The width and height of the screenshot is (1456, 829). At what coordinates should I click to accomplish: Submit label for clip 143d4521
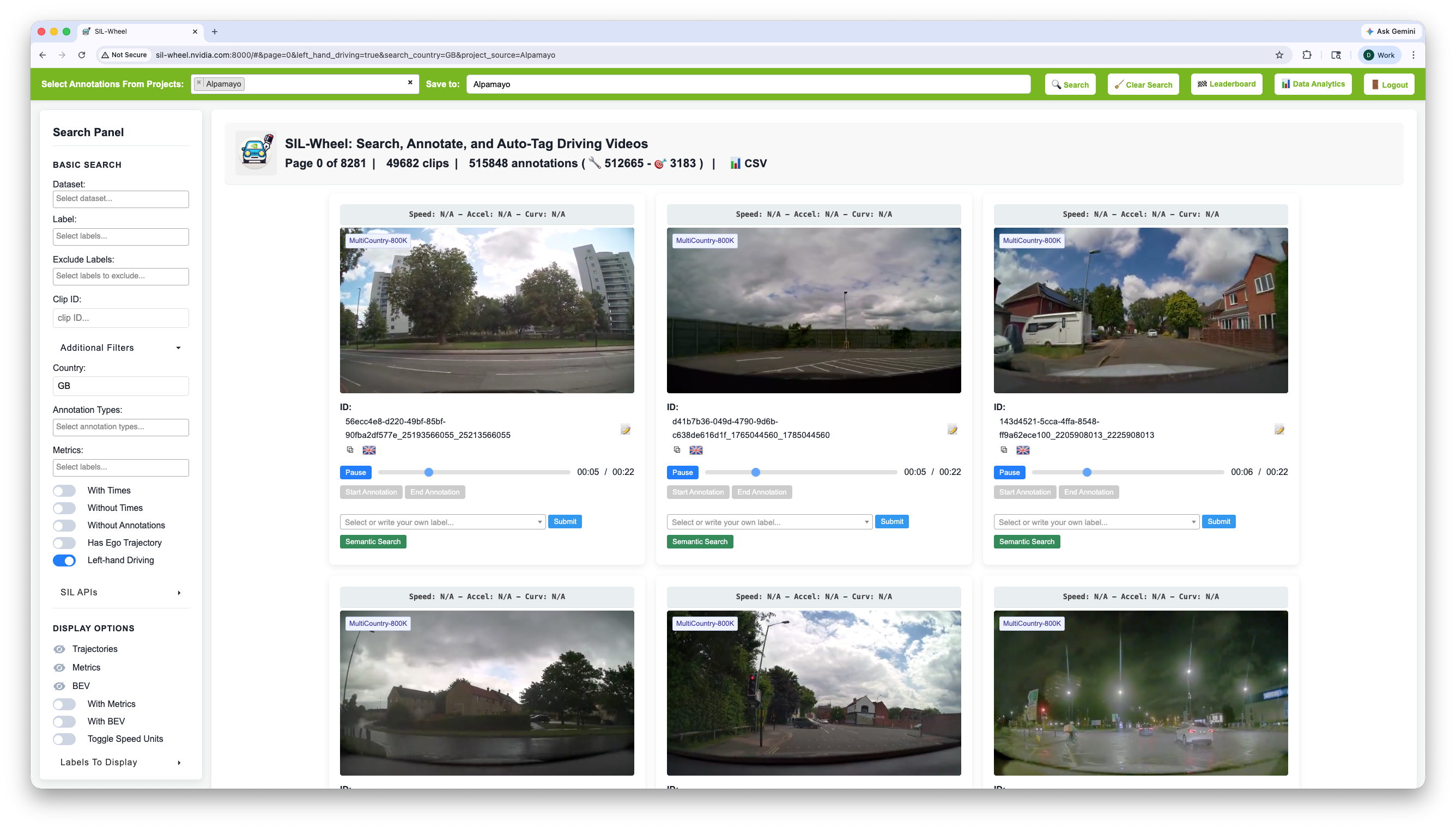(x=1218, y=522)
